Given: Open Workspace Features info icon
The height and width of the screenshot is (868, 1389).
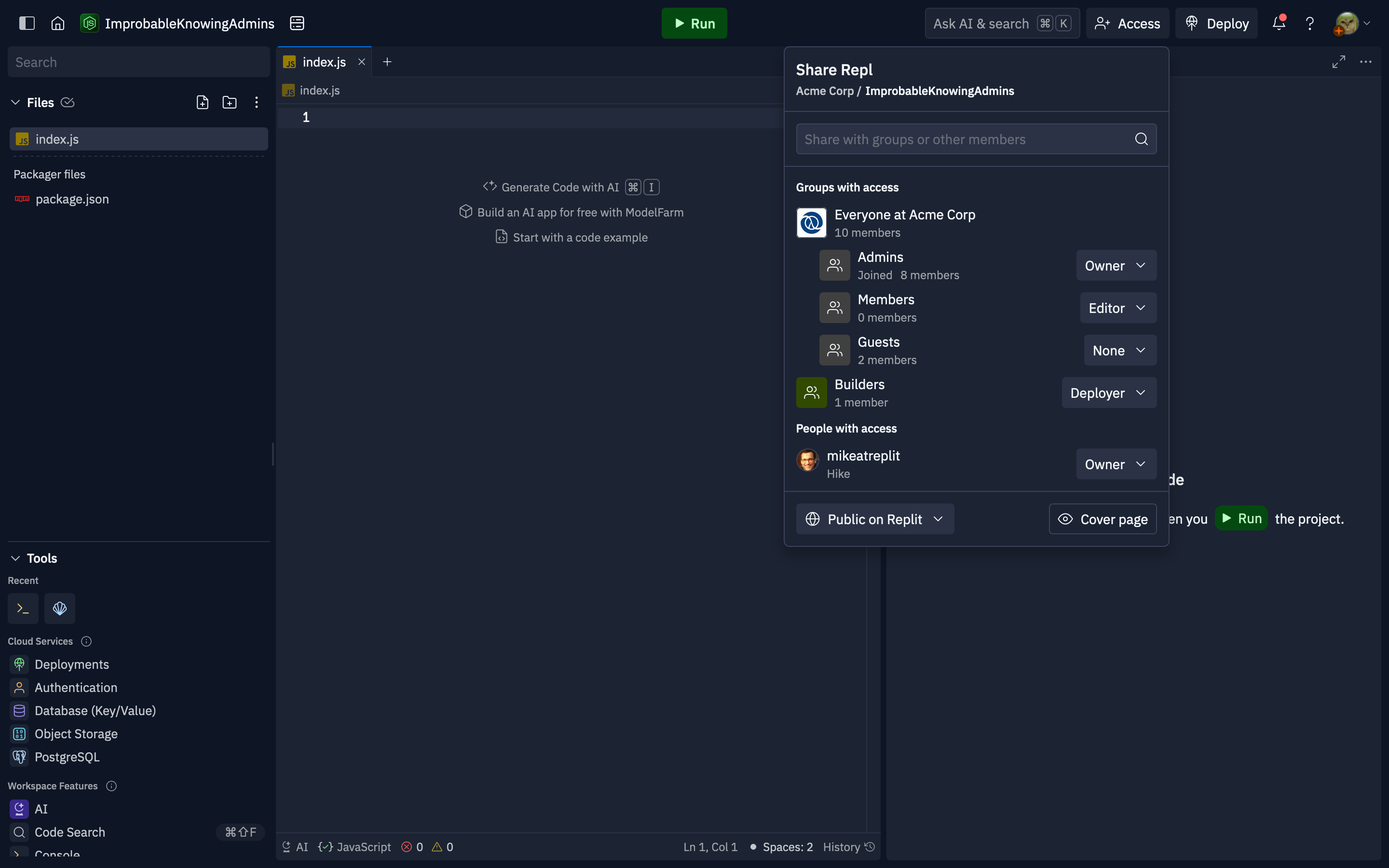Looking at the screenshot, I should 111,786.
